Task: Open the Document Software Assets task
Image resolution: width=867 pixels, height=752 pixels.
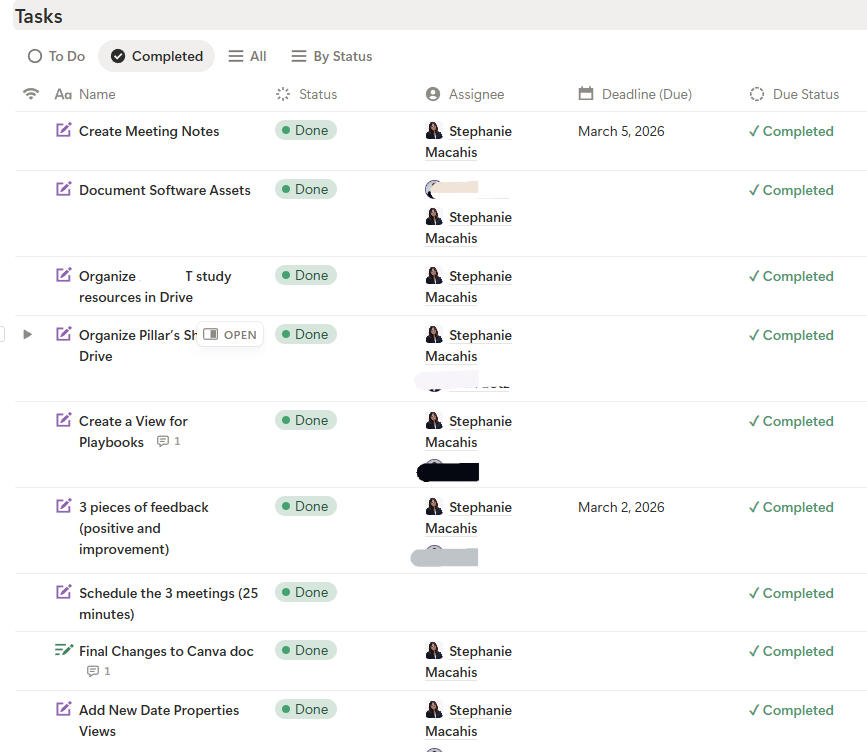Action: point(164,190)
